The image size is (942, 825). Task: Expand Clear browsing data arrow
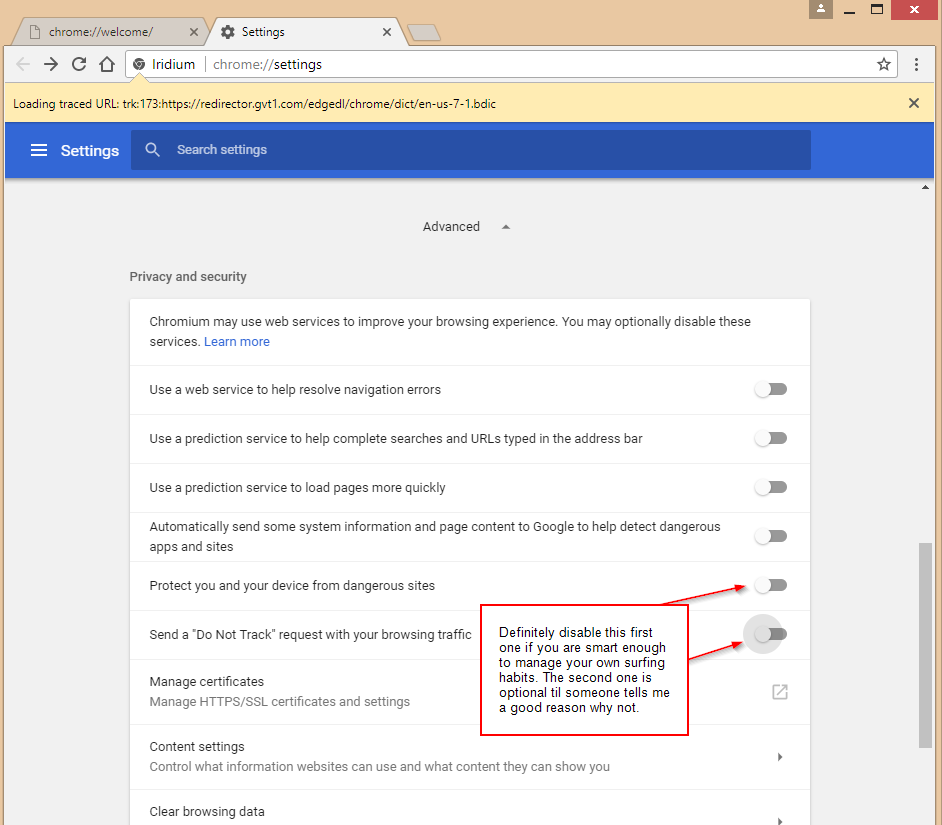(779, 820)
